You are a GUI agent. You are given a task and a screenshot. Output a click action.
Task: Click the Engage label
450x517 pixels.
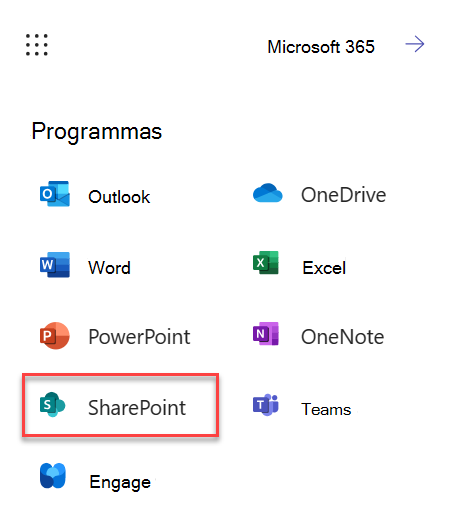120,483
